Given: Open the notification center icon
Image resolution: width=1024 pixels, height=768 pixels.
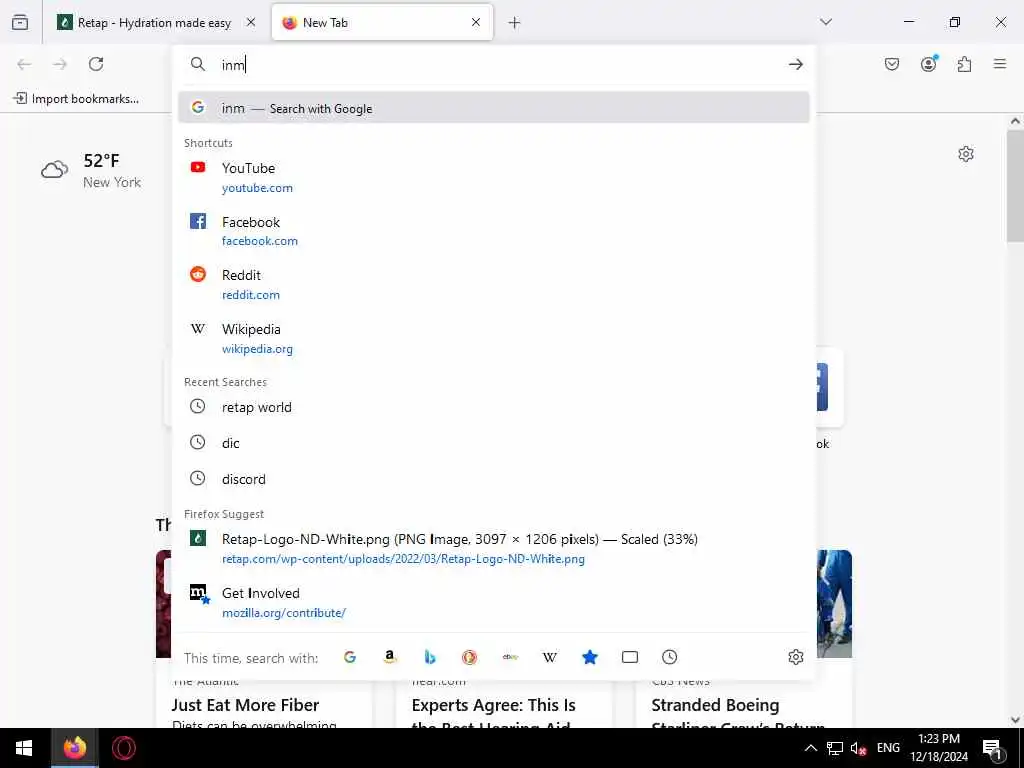Looking at the screenshot, I should click(992, 748).
